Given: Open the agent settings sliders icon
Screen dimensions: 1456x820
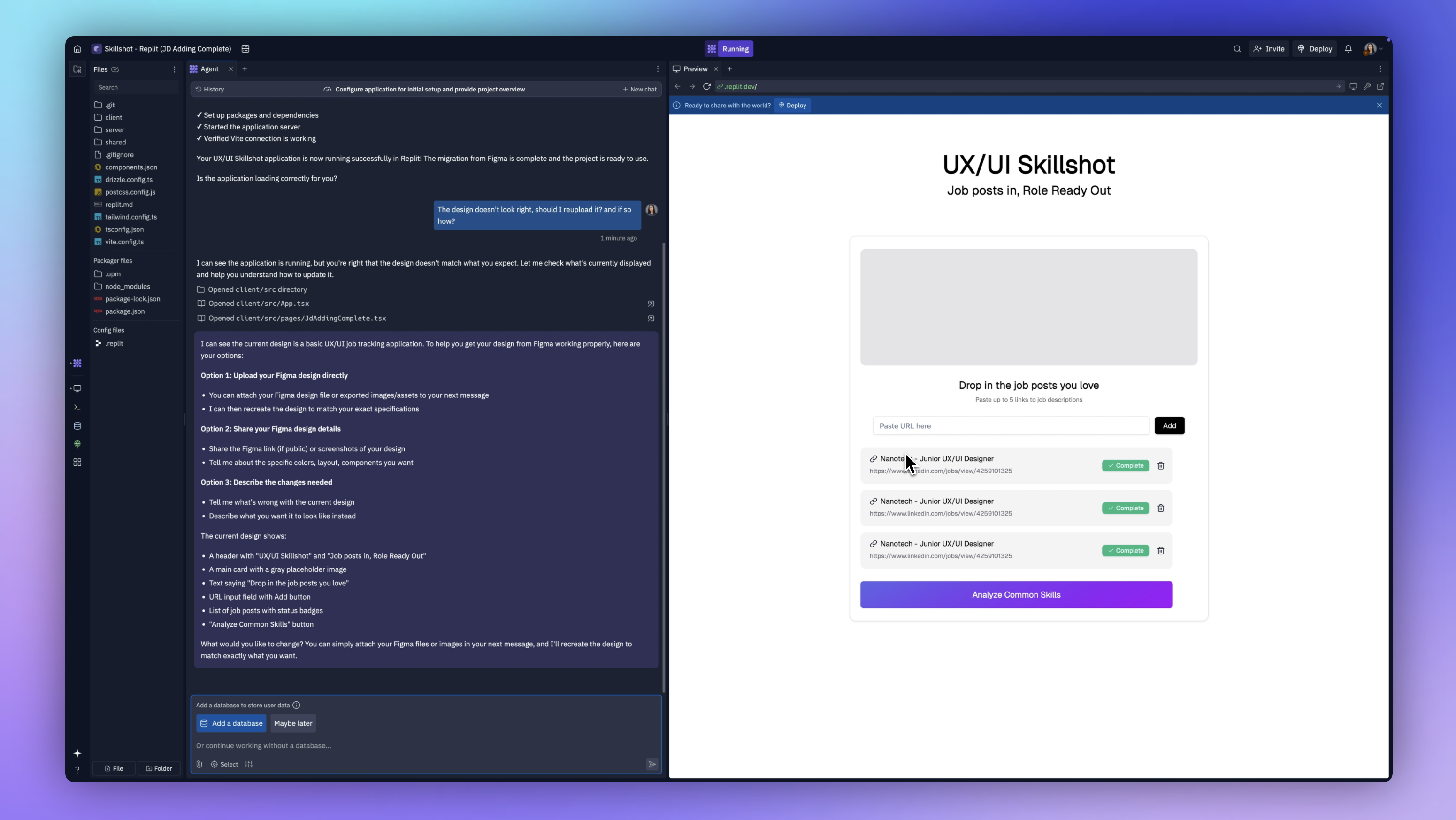Looking at the screenshot, I should [x=249, y=764].
